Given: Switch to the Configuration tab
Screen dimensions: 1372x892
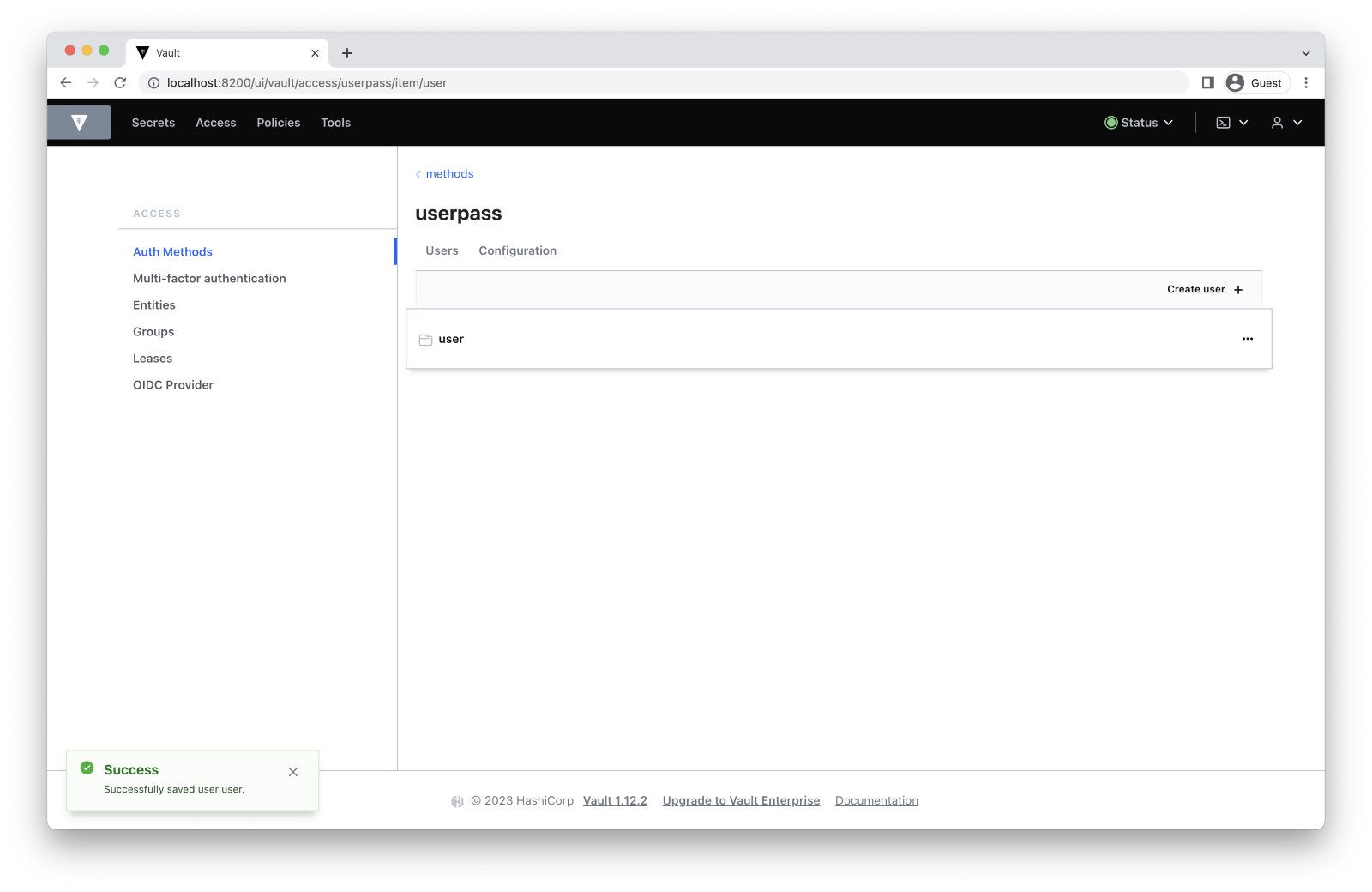Looking at the screenshot, I should click(x=518, y=250).
